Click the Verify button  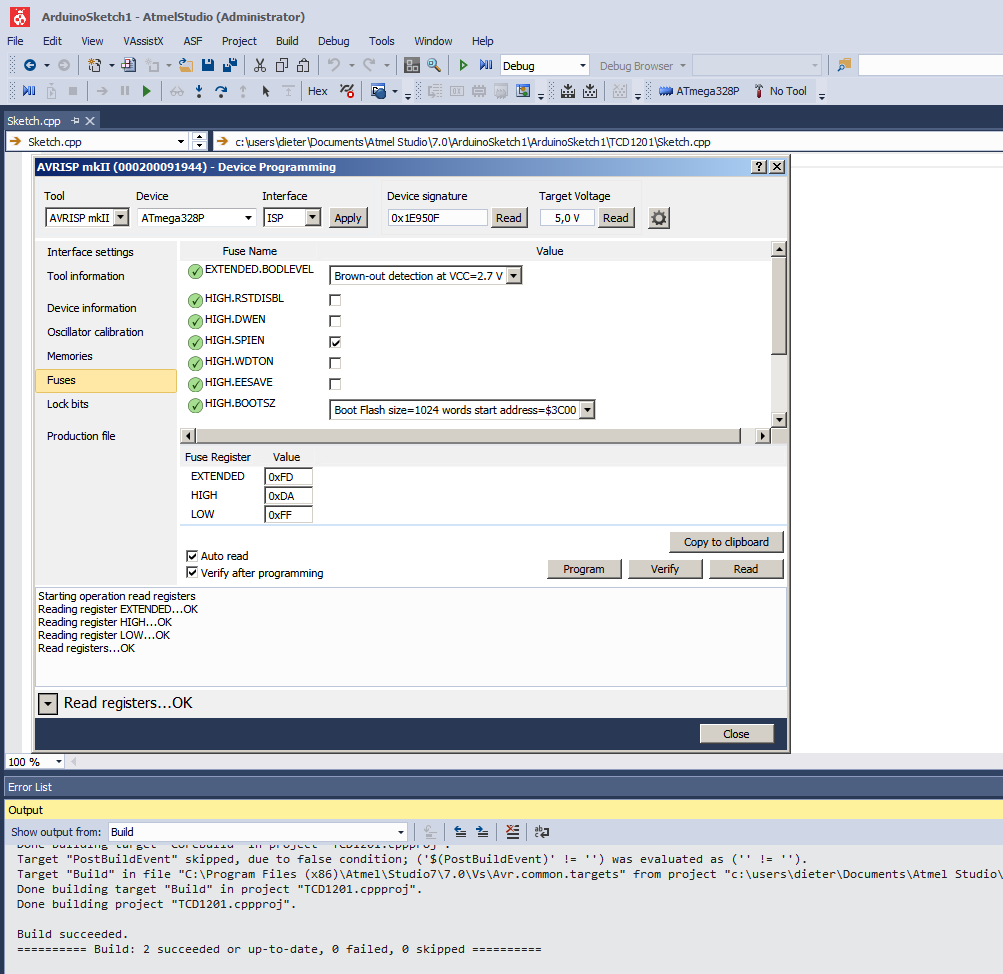(x=665, y=569)
